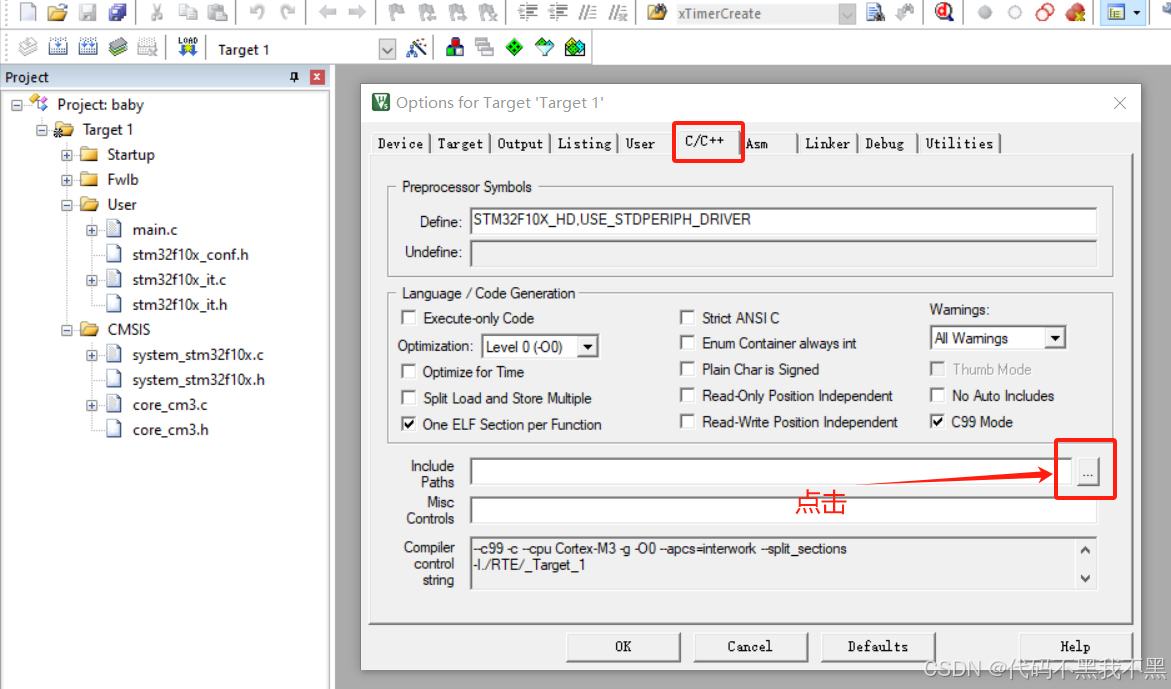Click the Comment Selection icon
The image size is (1171, 689).
(588, 12)
